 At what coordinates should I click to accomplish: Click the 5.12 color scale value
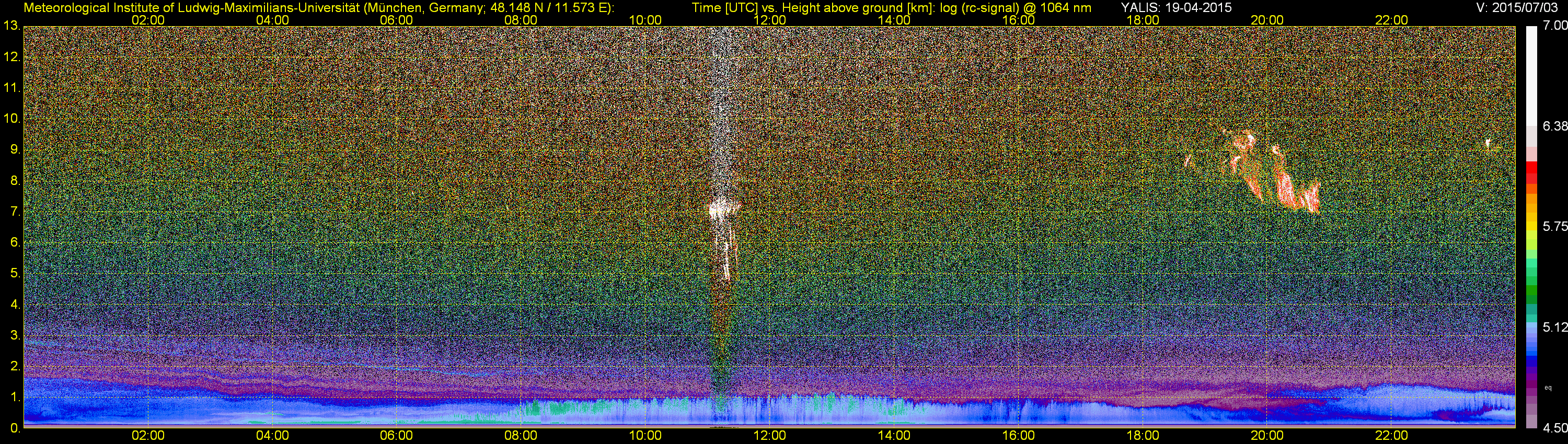[1554, 327]
